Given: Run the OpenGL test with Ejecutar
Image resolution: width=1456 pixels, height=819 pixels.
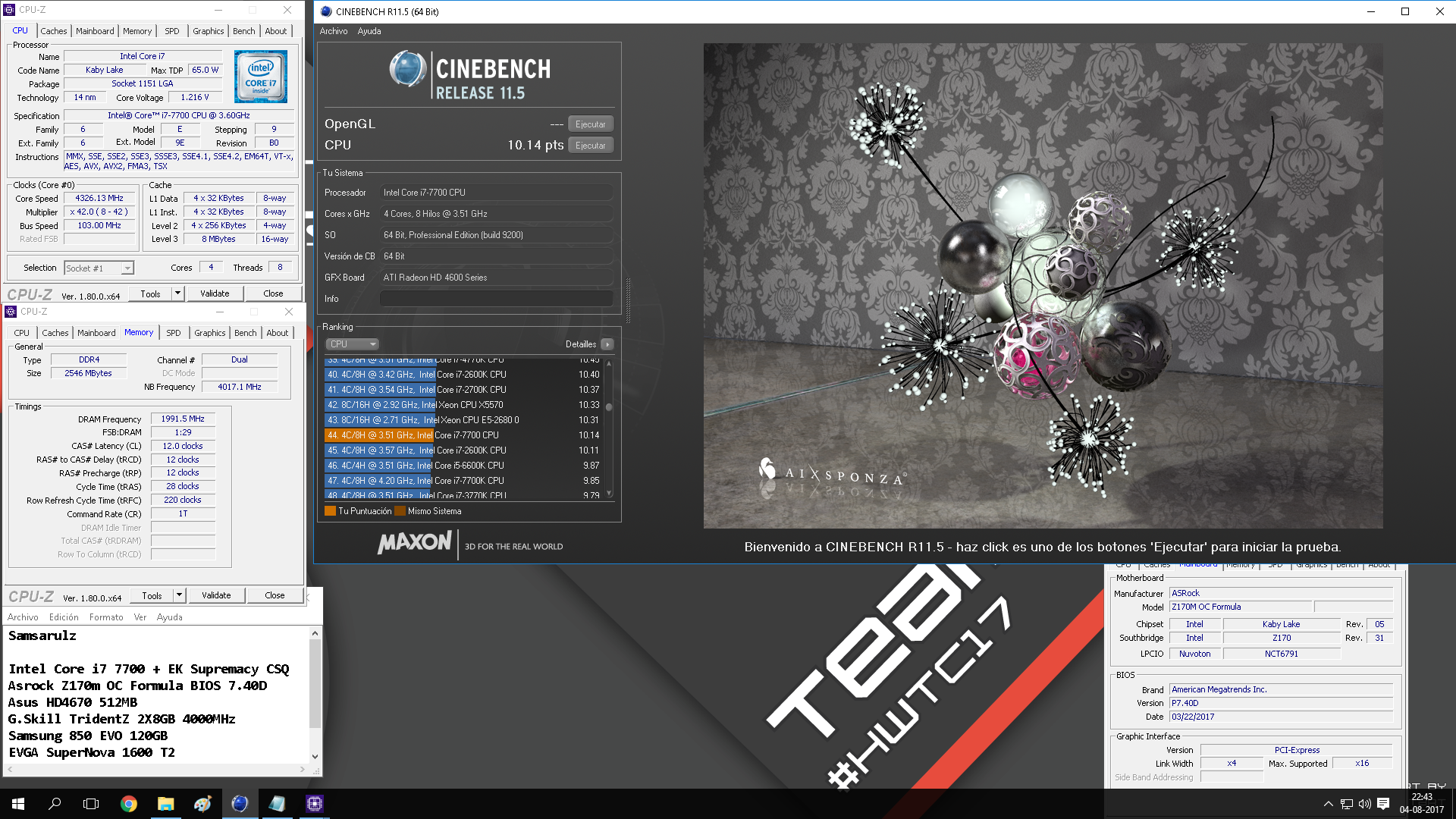Looking at the screenshot, I should click(591, 124).
